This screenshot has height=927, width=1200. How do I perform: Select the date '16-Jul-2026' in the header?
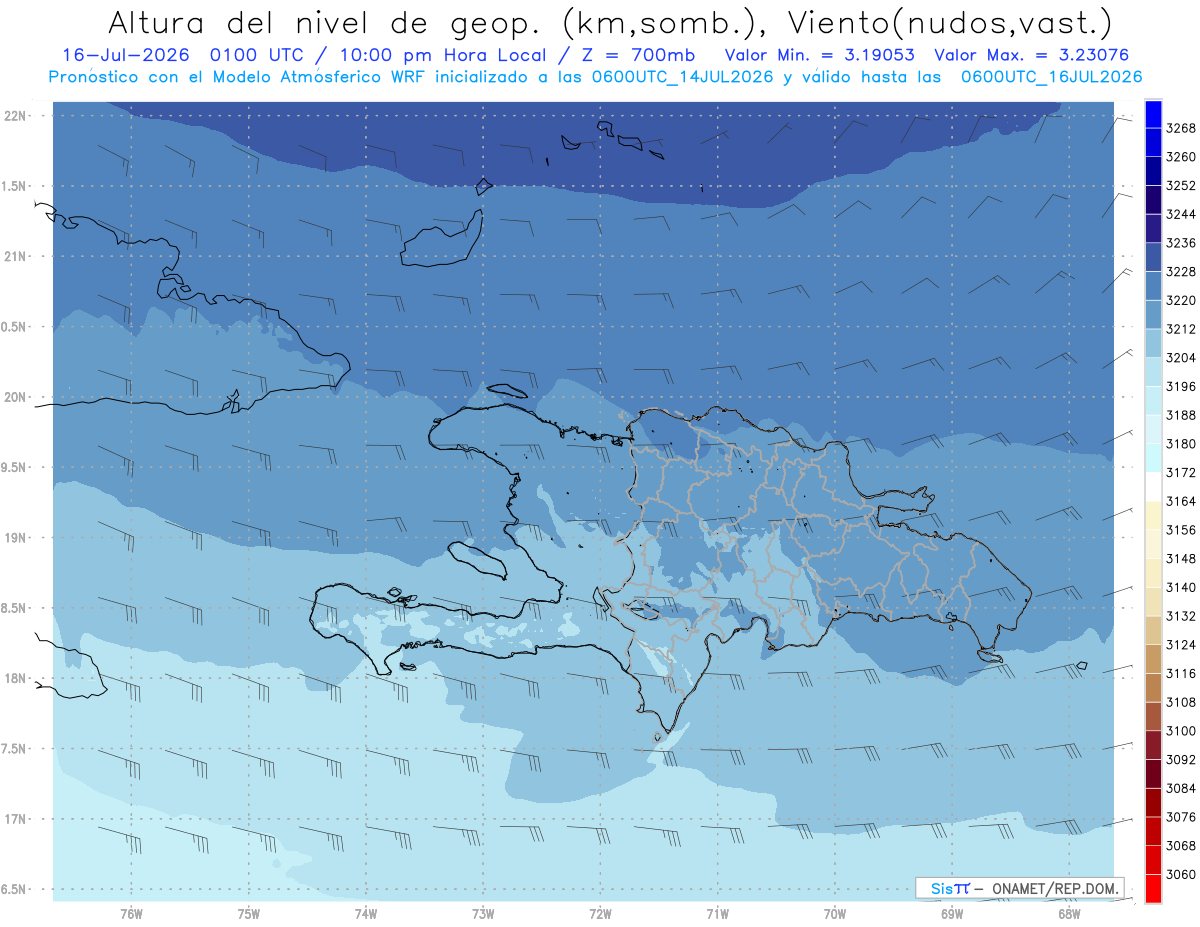point(124,56)
